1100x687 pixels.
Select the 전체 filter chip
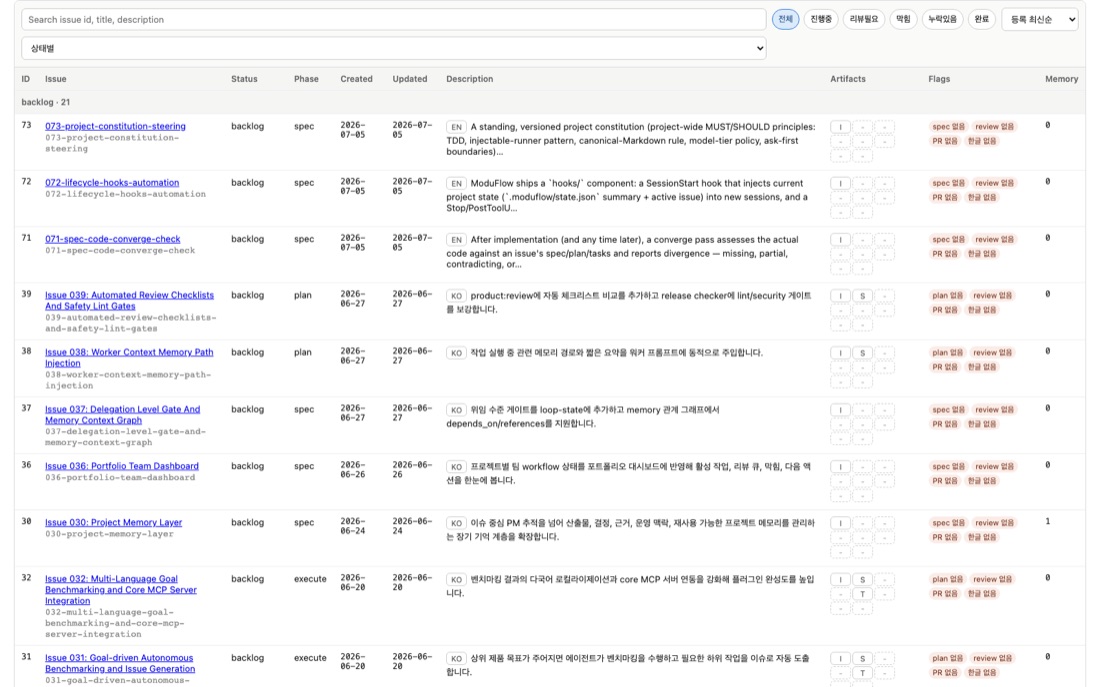click(x=785, y=20)
